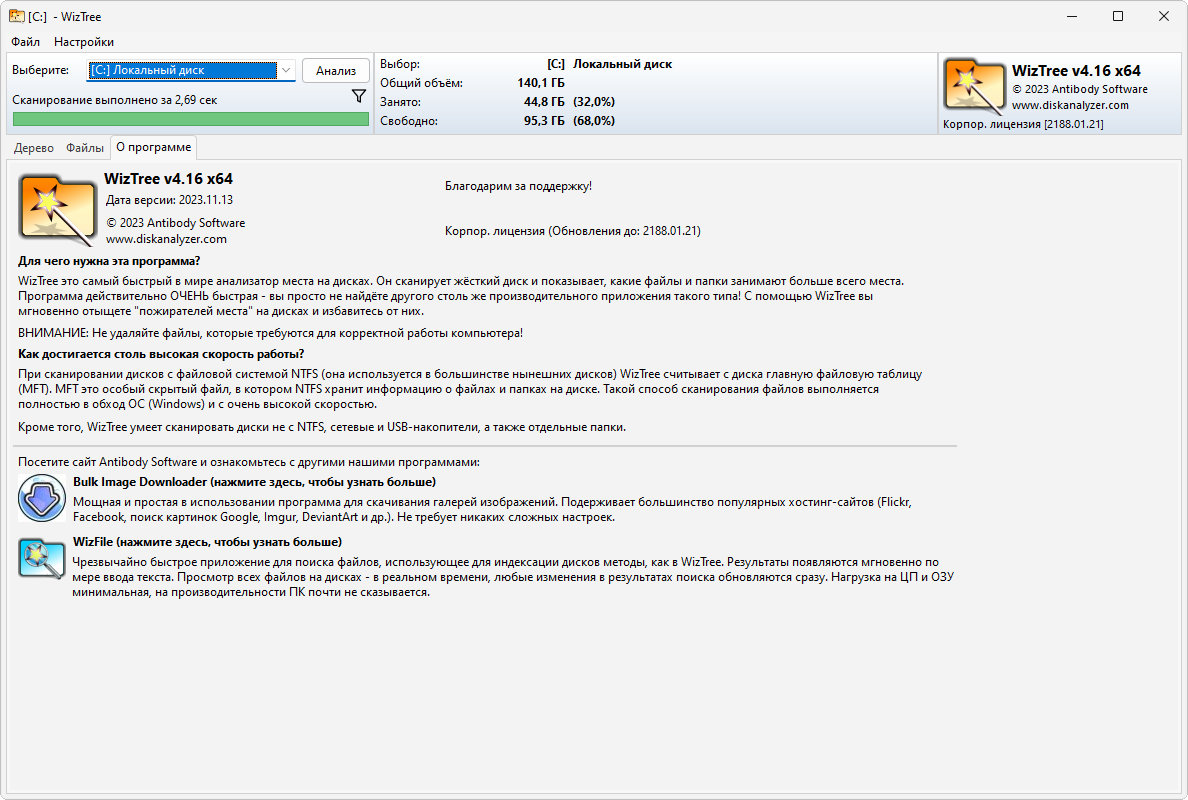Image resolution: width=1188 pixels, height=800 pixels.
Task: Click the WizFile magnifier icon
Action: click(x=42, y=558)
